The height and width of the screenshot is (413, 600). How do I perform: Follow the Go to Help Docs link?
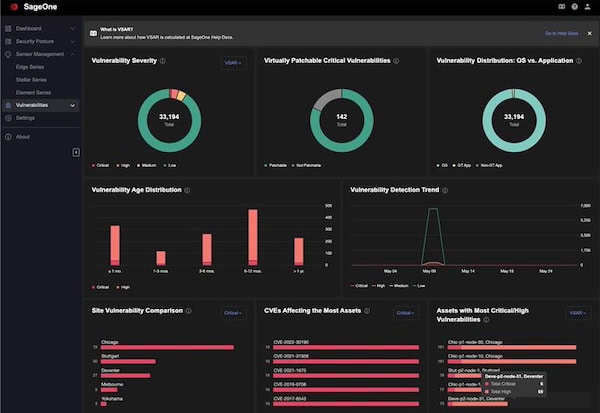tap(561, 34)
